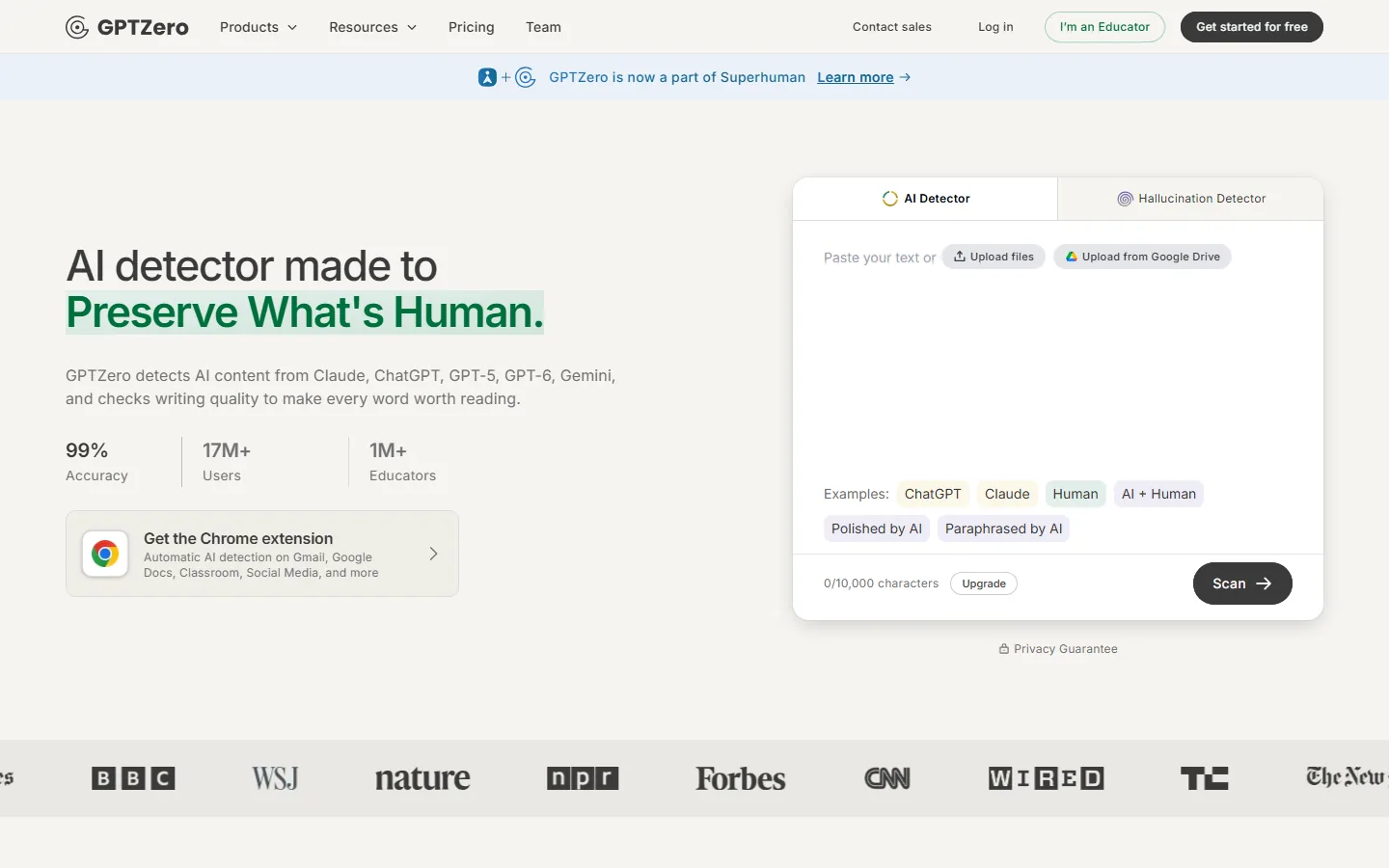Click the Upgrade button
Screen dimensions: 1389x868
(x=984, y=583)
